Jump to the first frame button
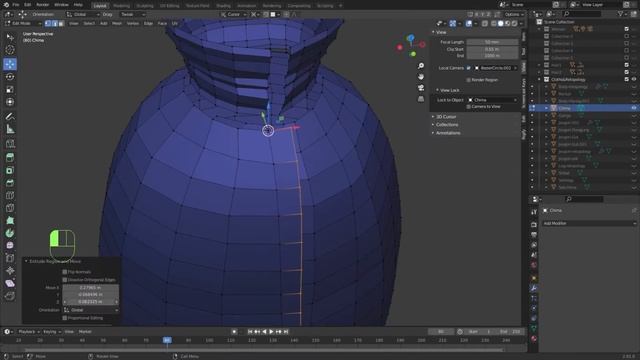This screenshot has width=640, height=360. pos(250,331)
